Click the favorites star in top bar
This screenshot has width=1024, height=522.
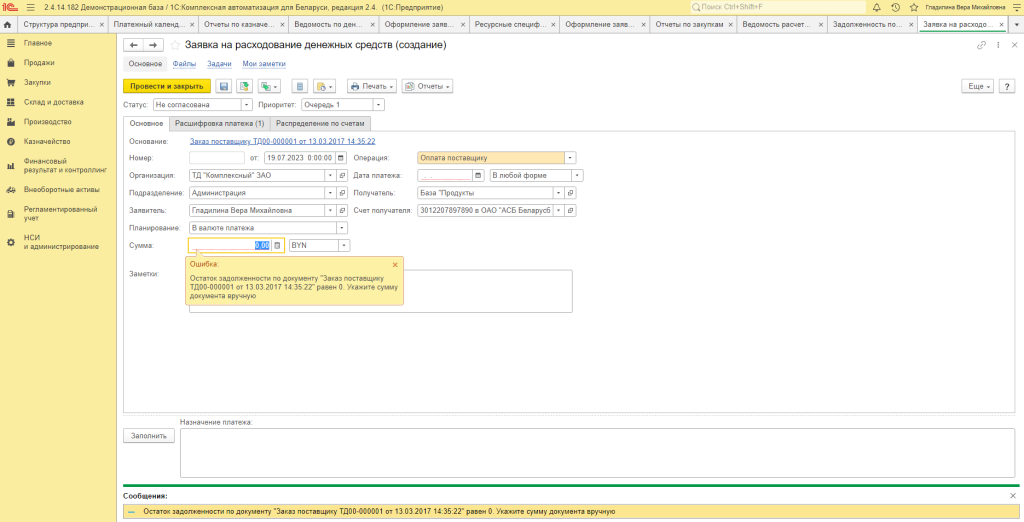click(x=913, y=7)
